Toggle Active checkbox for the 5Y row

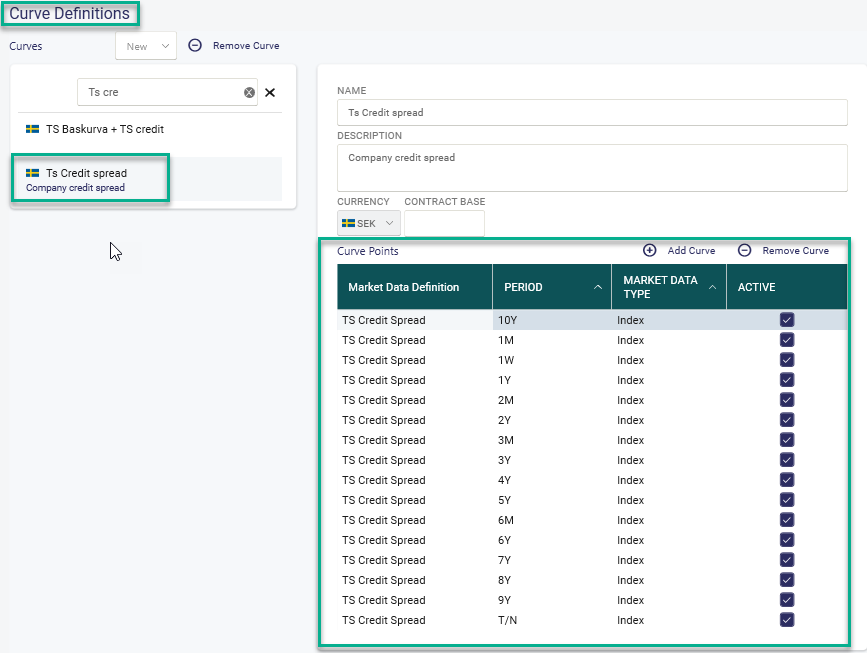coord(787,500)
